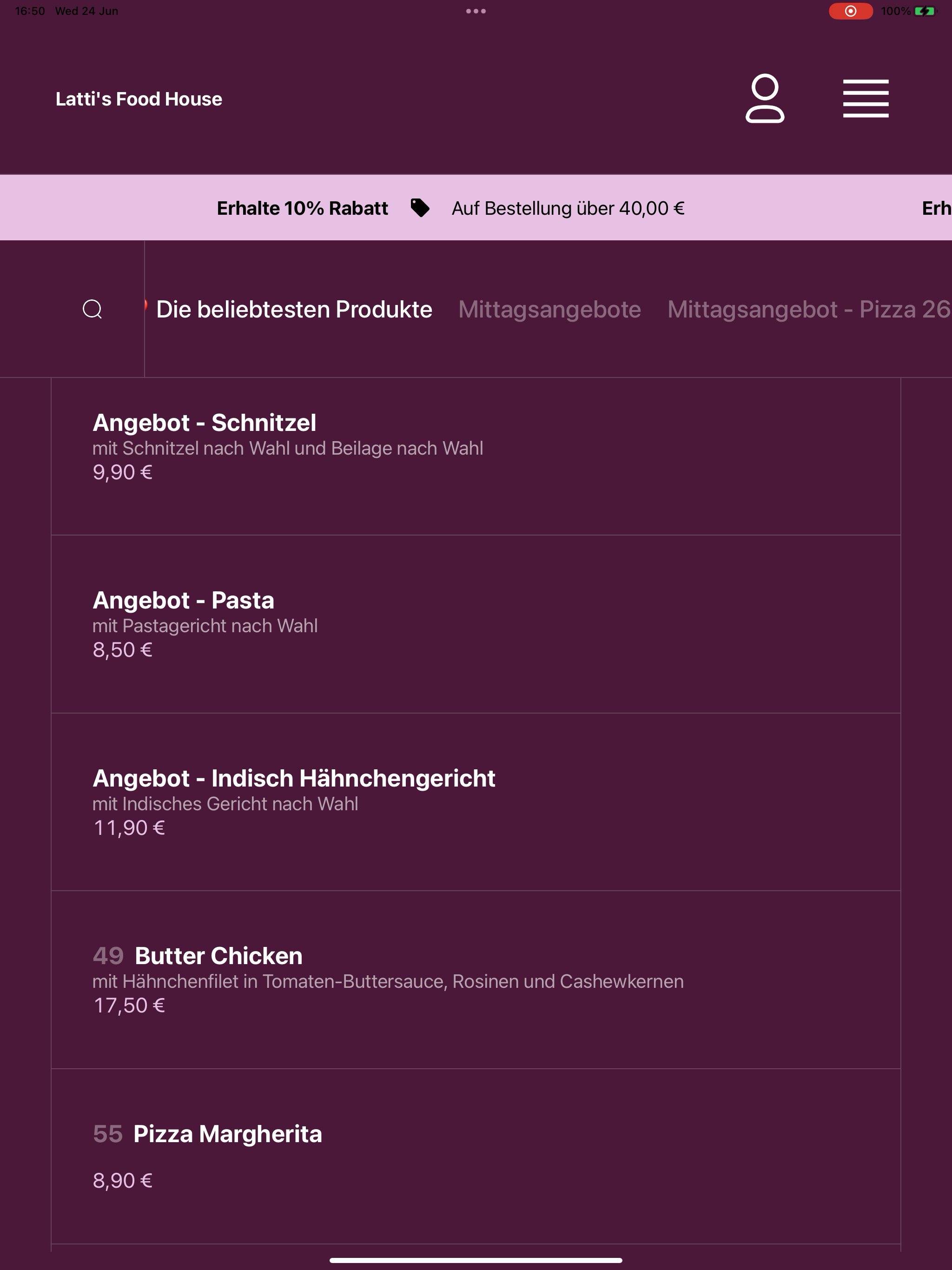Pick the Pizza Margherita item
952x1270 pixels.
pyautogui.click(x=476, y=1156)
